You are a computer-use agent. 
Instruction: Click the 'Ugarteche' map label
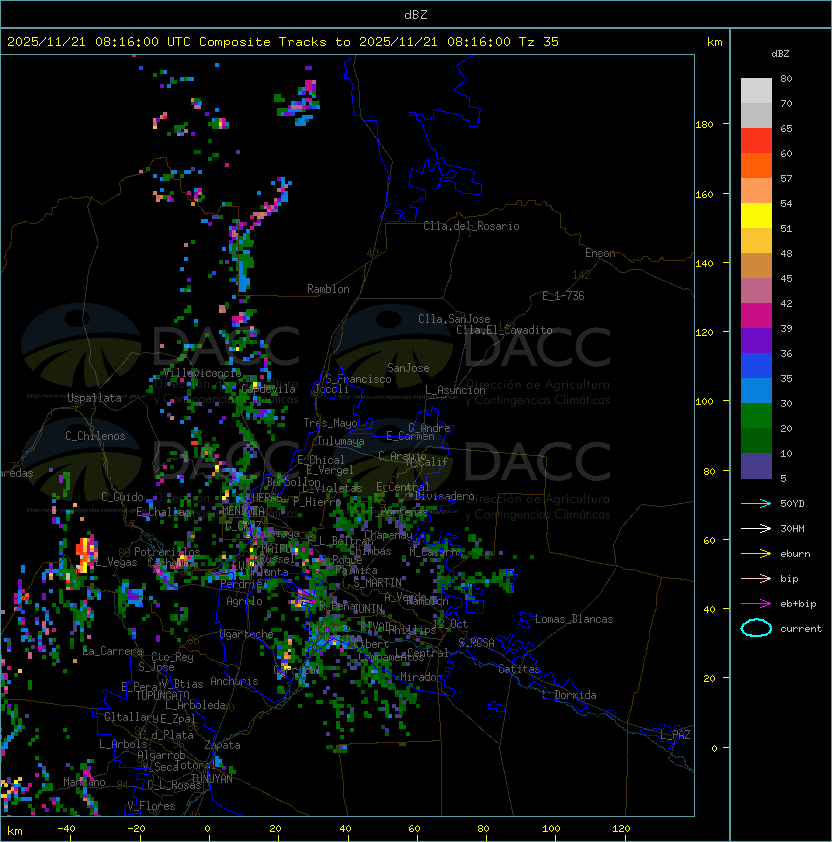point(246,634)
